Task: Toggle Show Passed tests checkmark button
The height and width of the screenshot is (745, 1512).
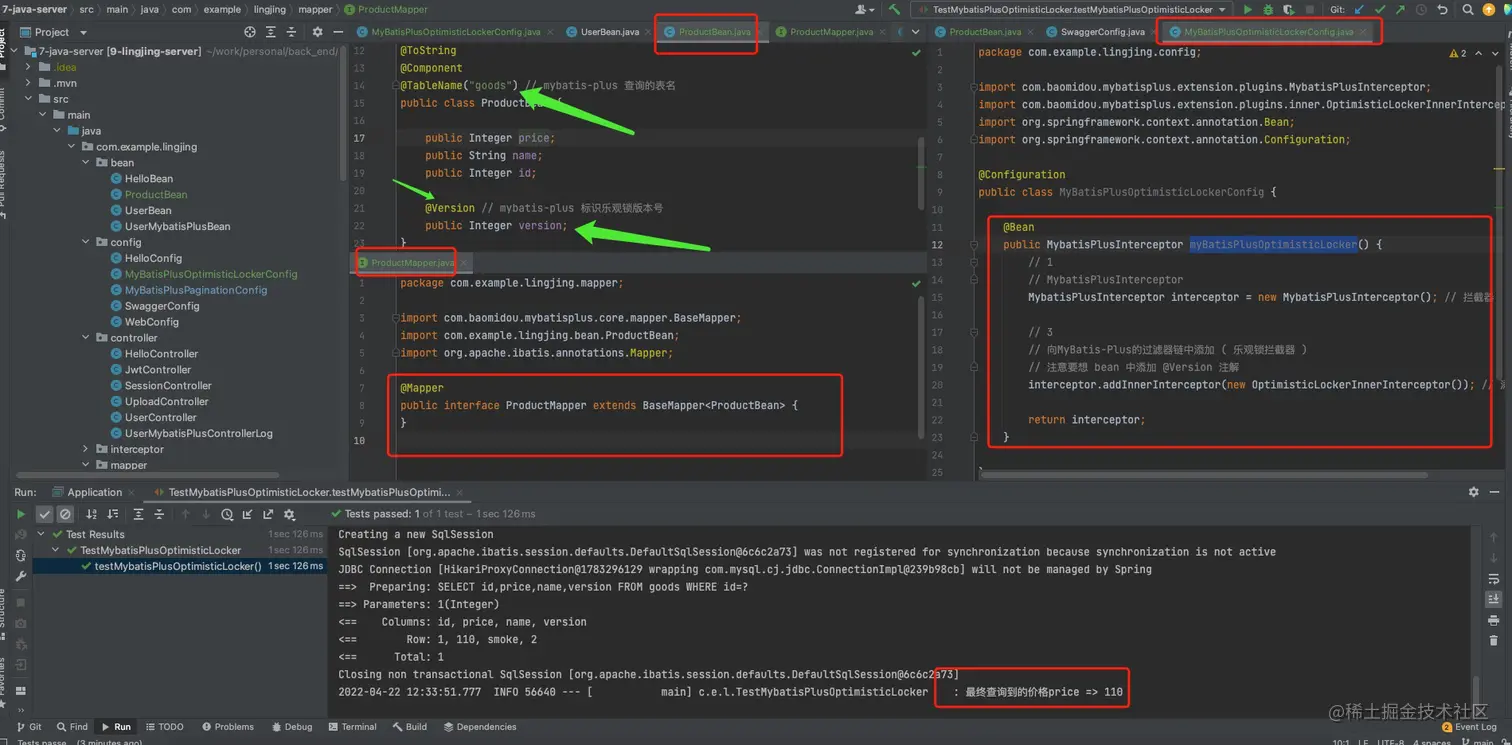Action: pos(44,514)
